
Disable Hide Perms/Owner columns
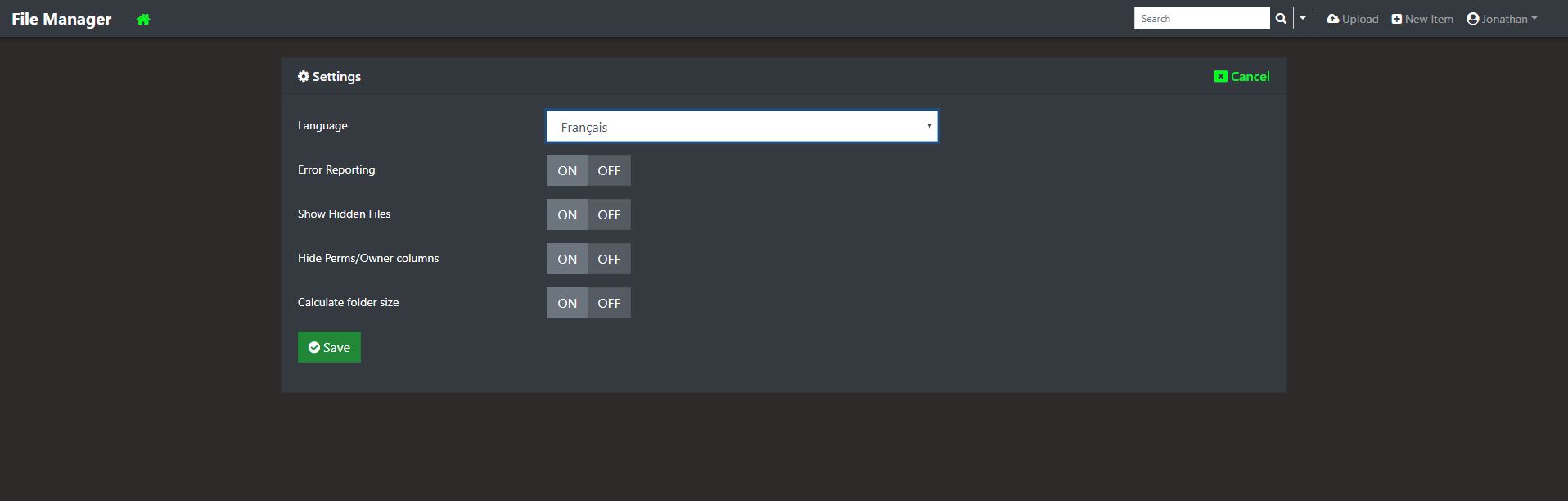609,259
